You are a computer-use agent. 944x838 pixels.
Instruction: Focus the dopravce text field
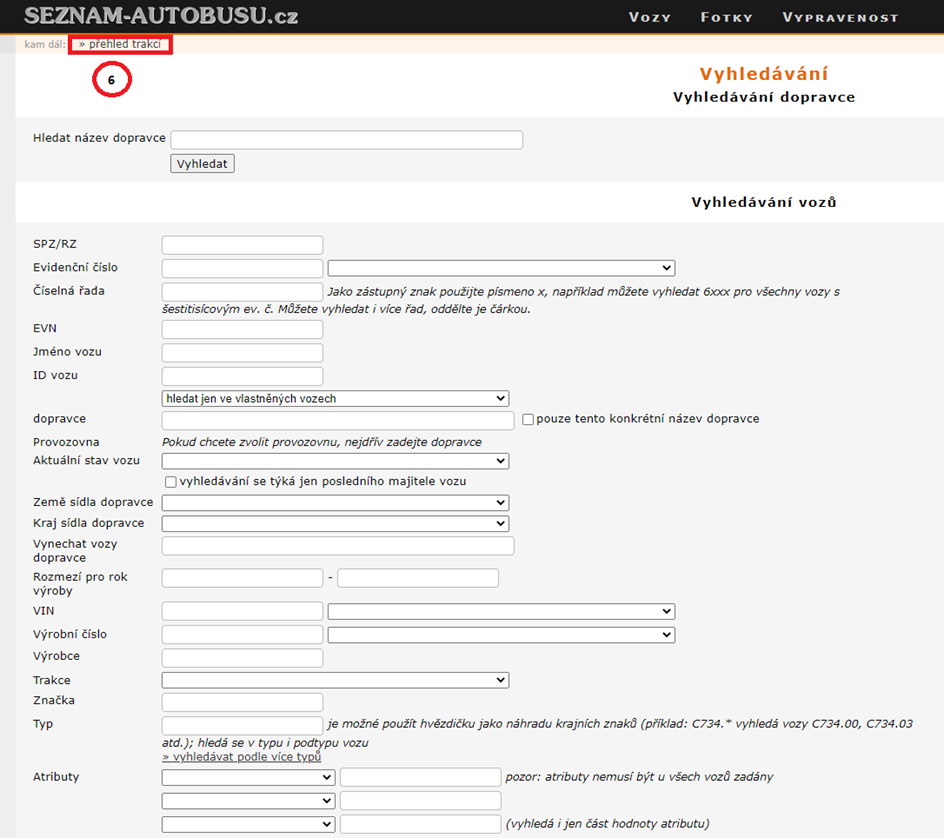pyautogui.click(x=338, y=420)
